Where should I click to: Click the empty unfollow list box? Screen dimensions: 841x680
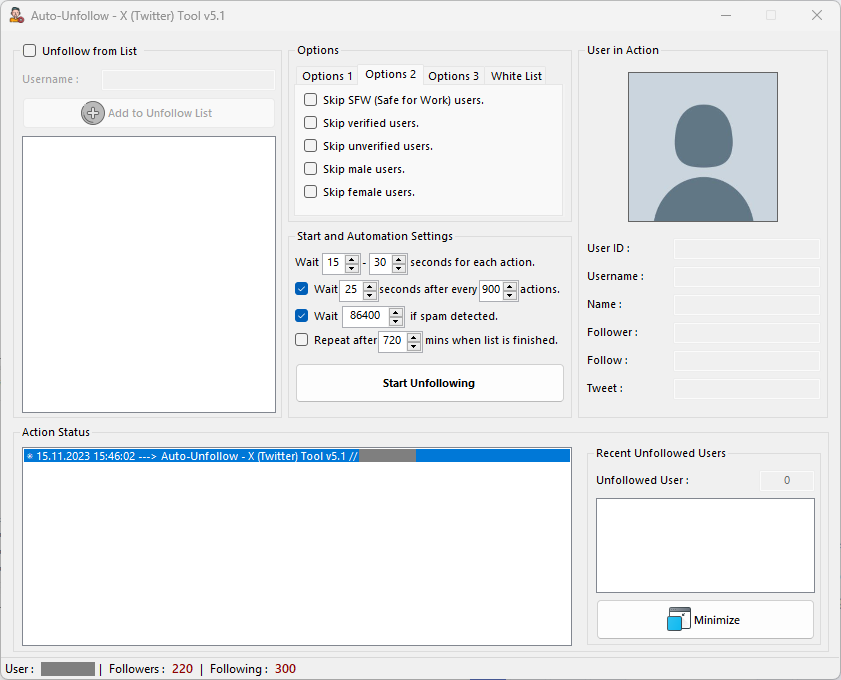pos(149,274)
